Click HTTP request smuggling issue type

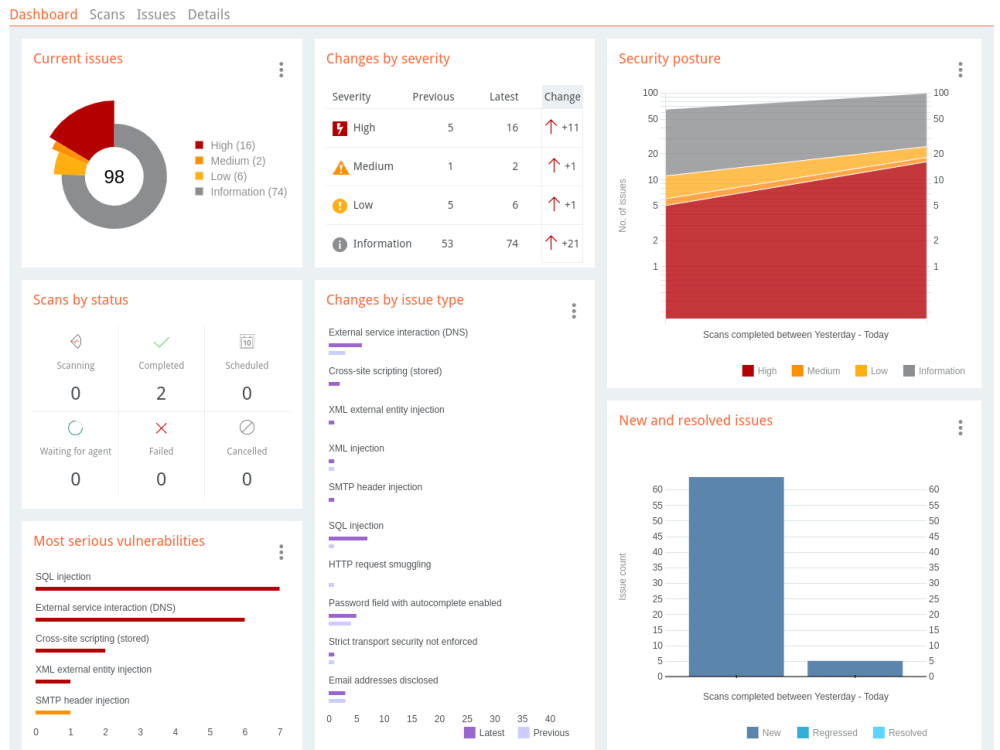(379, 564)
